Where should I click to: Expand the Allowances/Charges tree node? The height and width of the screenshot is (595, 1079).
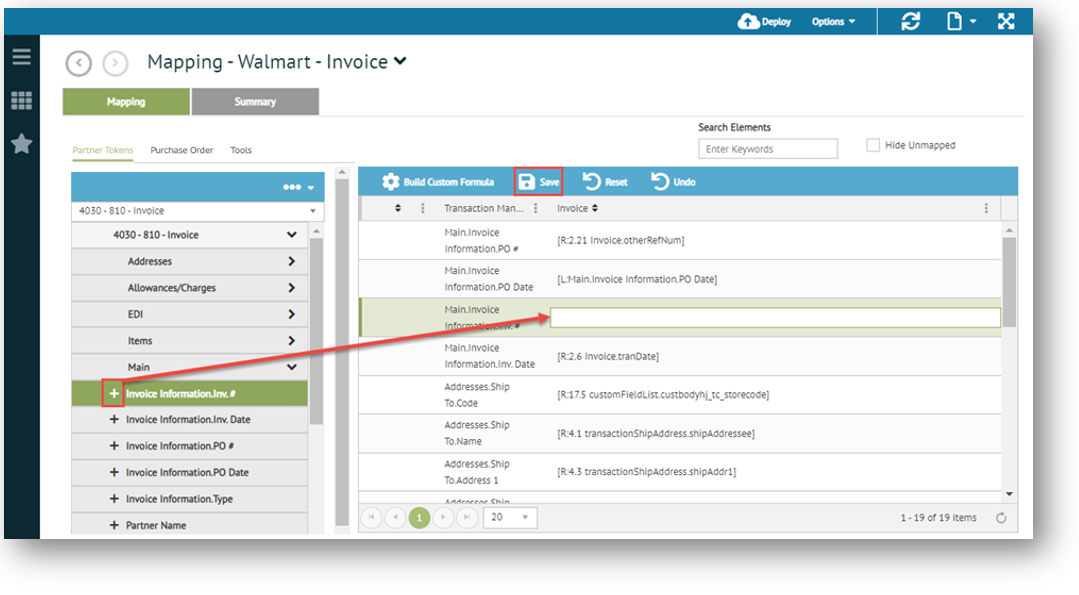[x=291, y=288]
